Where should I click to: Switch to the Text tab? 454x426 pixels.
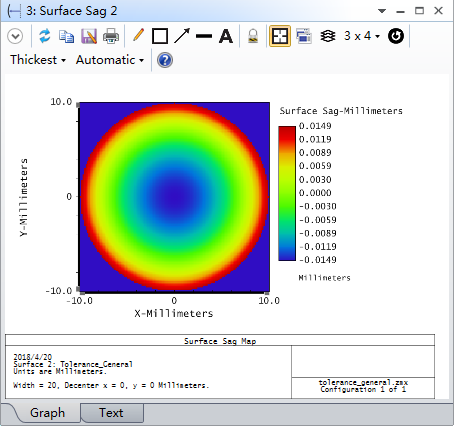coord(111,413)
